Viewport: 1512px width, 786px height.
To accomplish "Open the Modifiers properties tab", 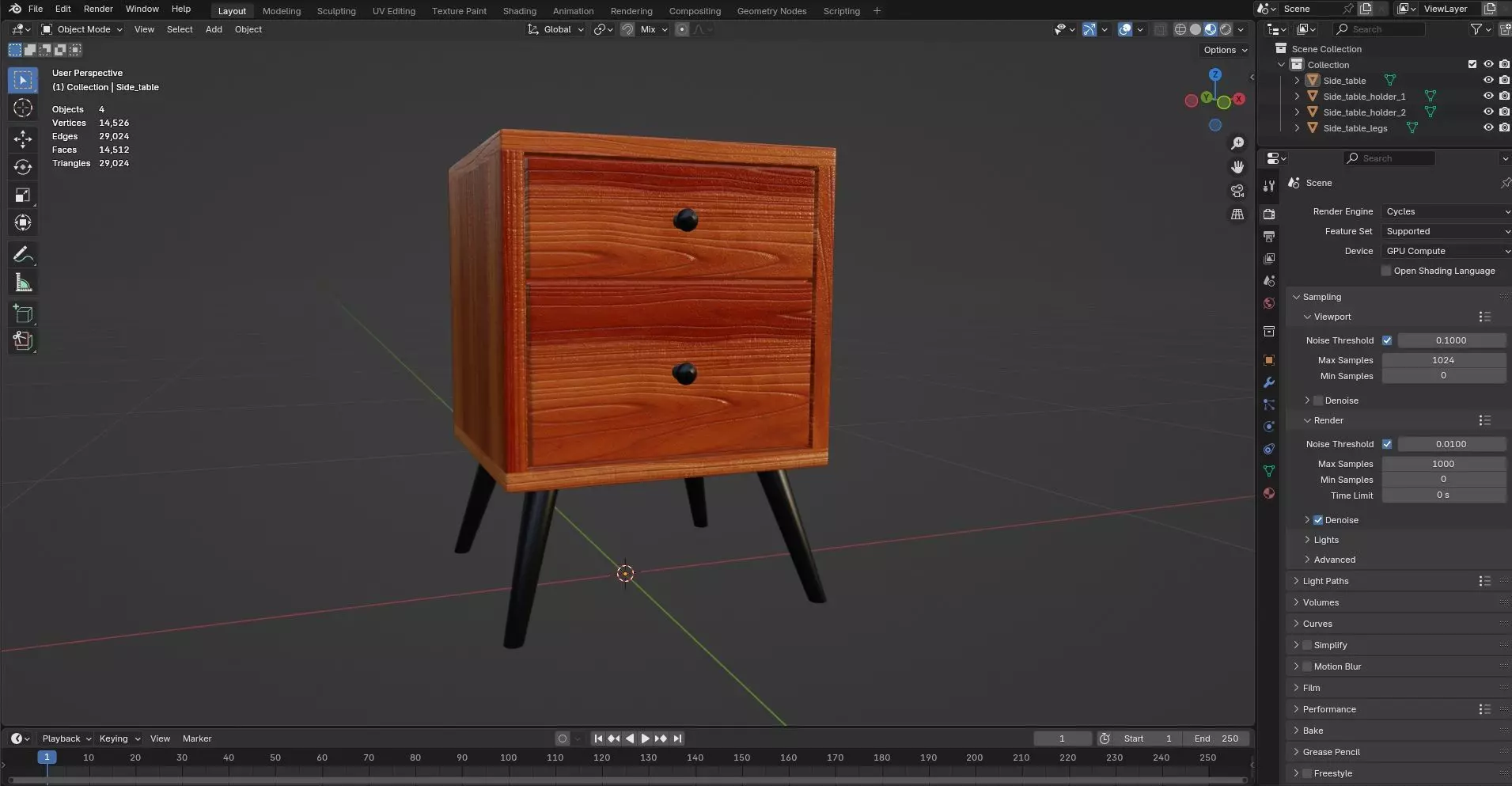I will coord(1269,382).
